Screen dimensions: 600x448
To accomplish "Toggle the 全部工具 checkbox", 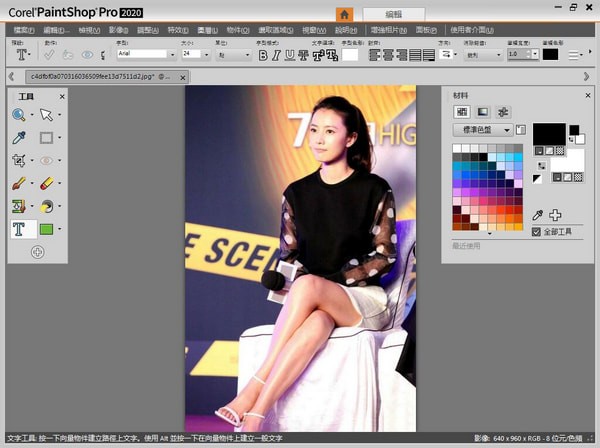I will 536,232.
